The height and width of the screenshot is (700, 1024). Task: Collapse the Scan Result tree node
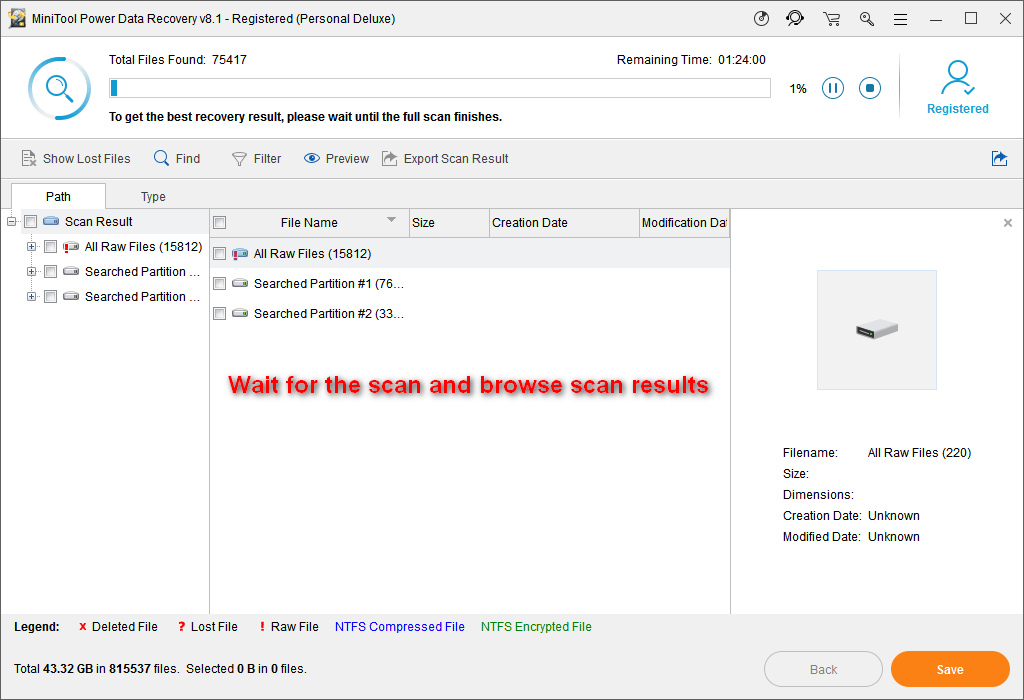click(x=12, y=222)
